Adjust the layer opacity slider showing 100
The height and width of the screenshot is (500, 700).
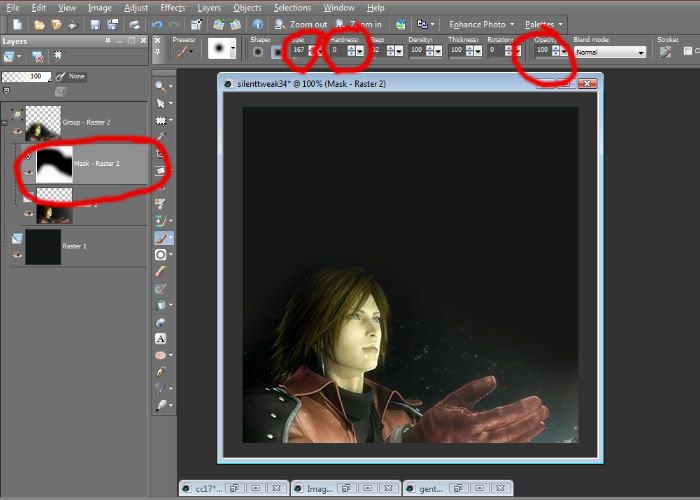[26, 77]
